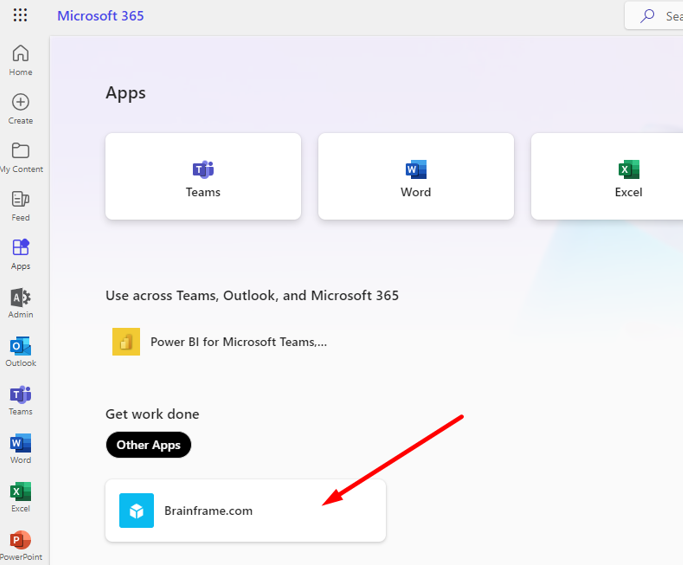This screenshot has height=565, width=683.
Task: Go to Home in the sidebar
Action: pyautogui.click(x=20, y=59)
